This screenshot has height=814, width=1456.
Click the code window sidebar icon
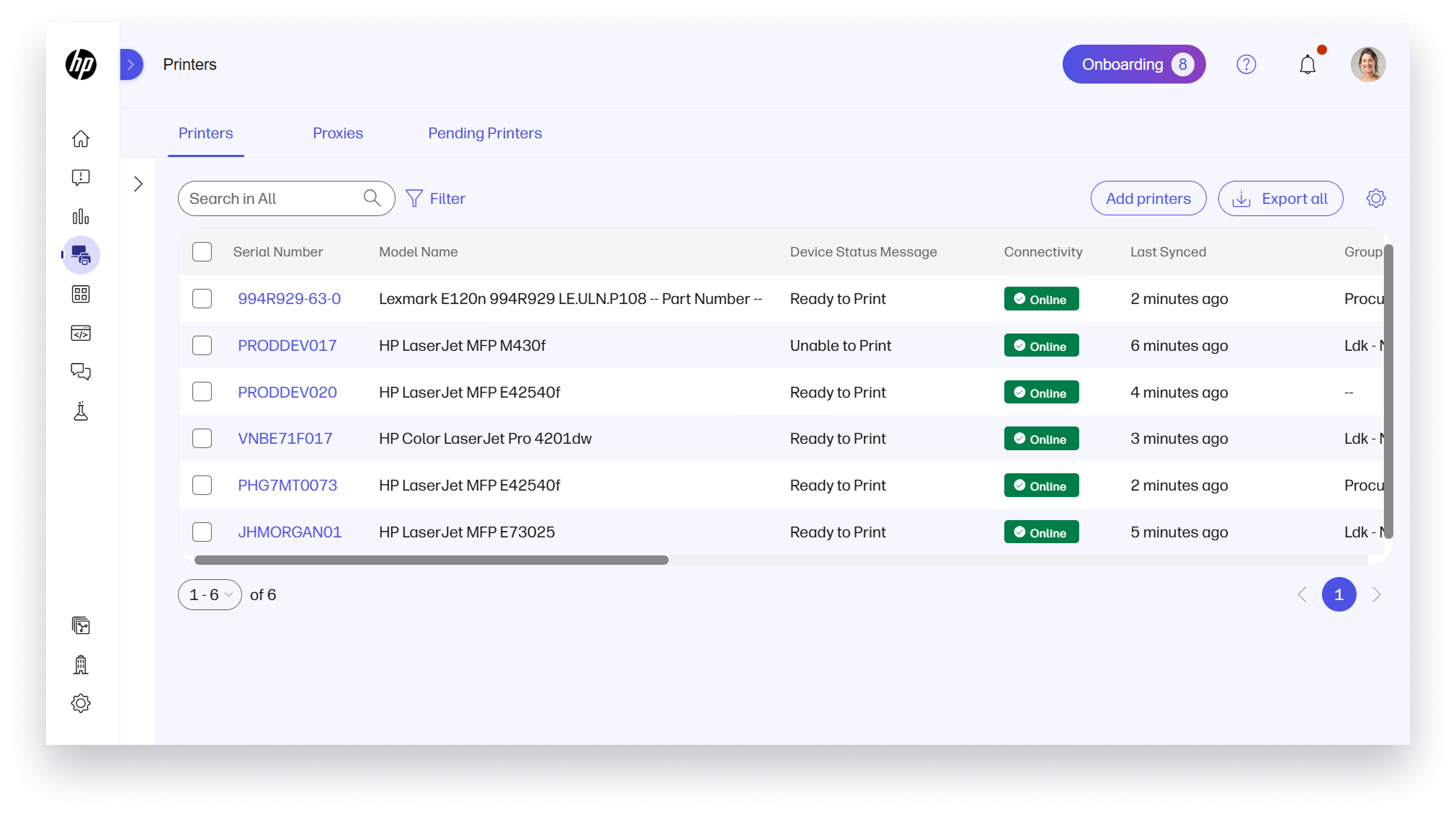coord(81,333)
